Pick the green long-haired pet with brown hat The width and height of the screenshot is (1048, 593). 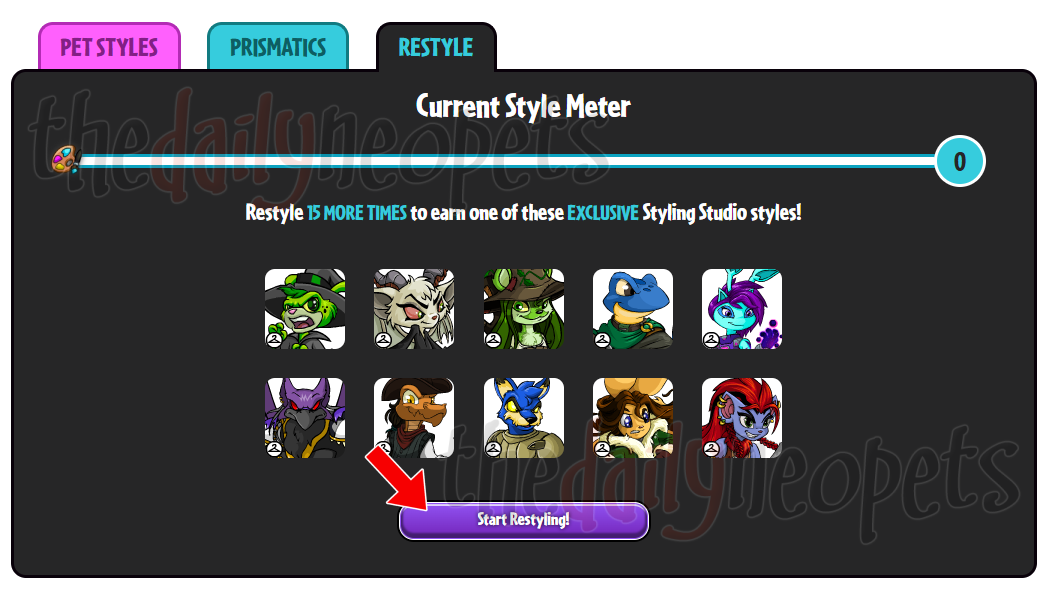click(x=523, y=309)
